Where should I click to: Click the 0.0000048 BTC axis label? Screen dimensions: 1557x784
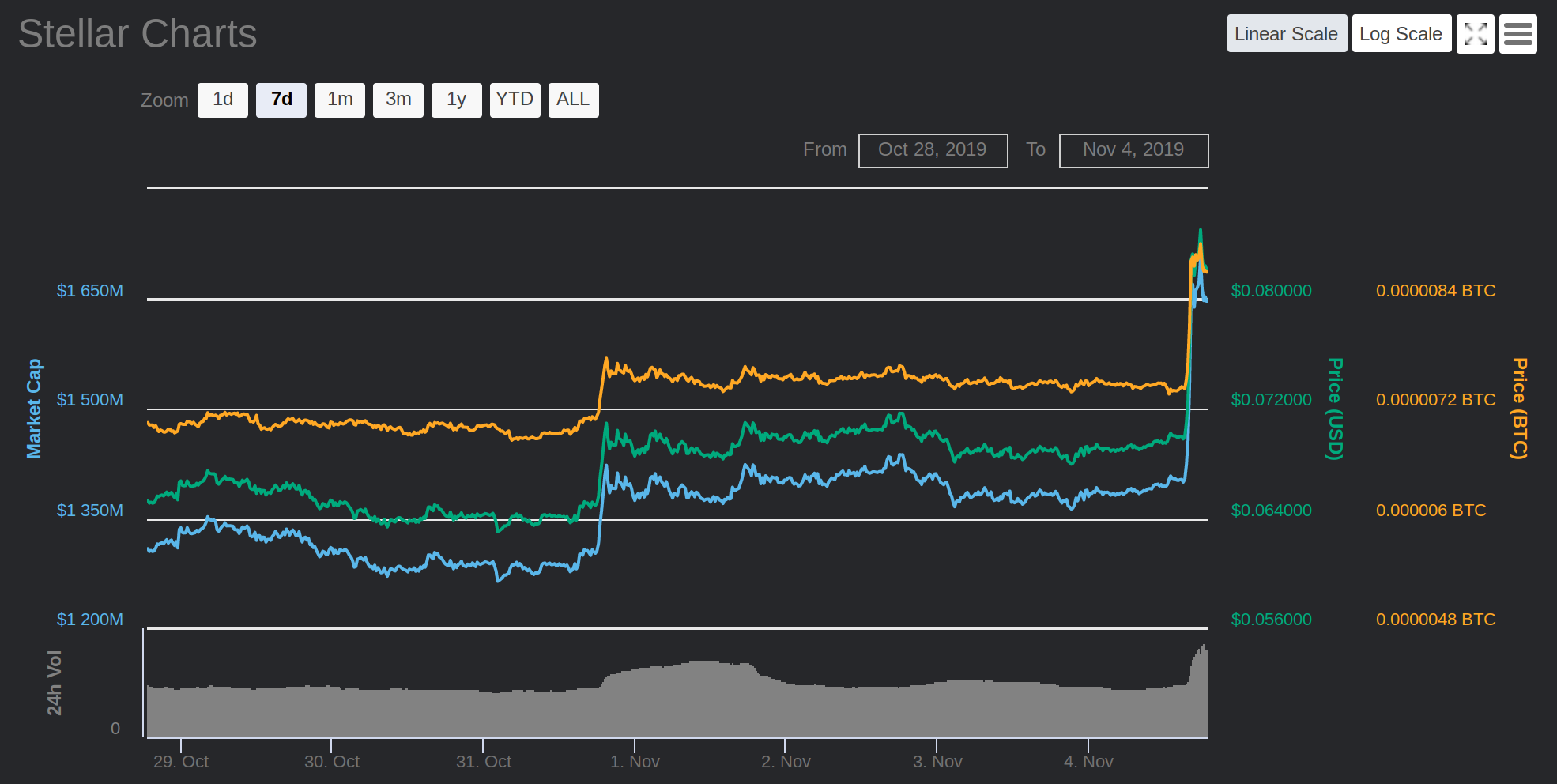pos(1436,620)
